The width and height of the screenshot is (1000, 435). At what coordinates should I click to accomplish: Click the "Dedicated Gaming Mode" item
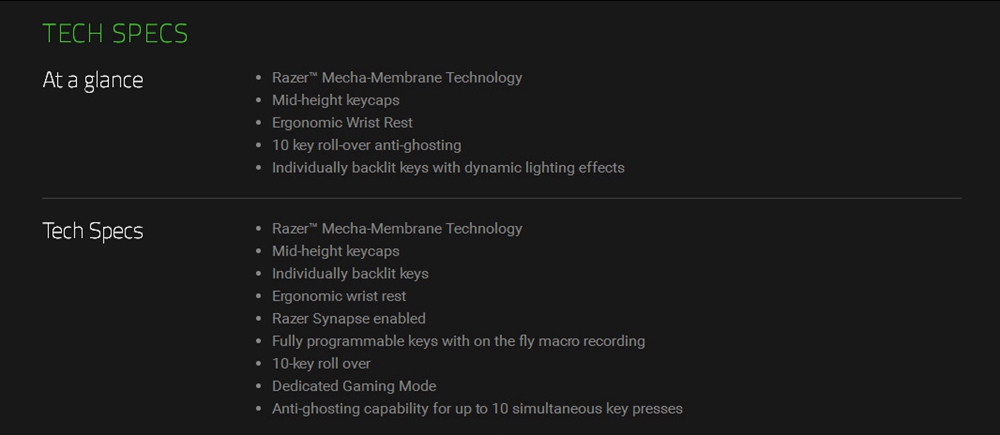click(x=354, y=386)
